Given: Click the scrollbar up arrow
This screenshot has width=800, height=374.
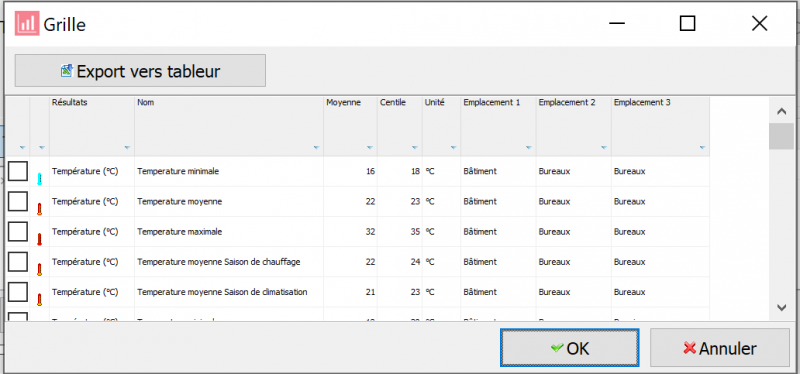Looking at the screenshot, I should coord(781,111).
